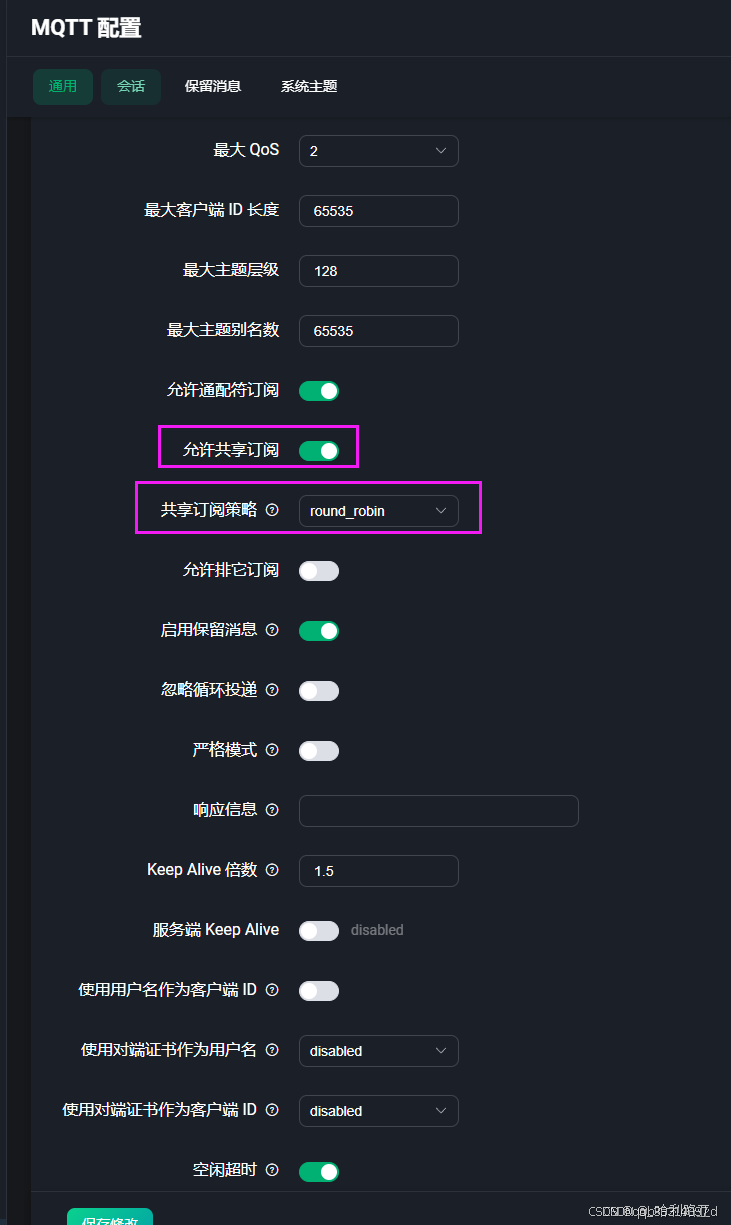The width and height of the screenshot is (731, 1225).
Task: Click the help icon beside 严格模式
Action: [x=273, y=750]
